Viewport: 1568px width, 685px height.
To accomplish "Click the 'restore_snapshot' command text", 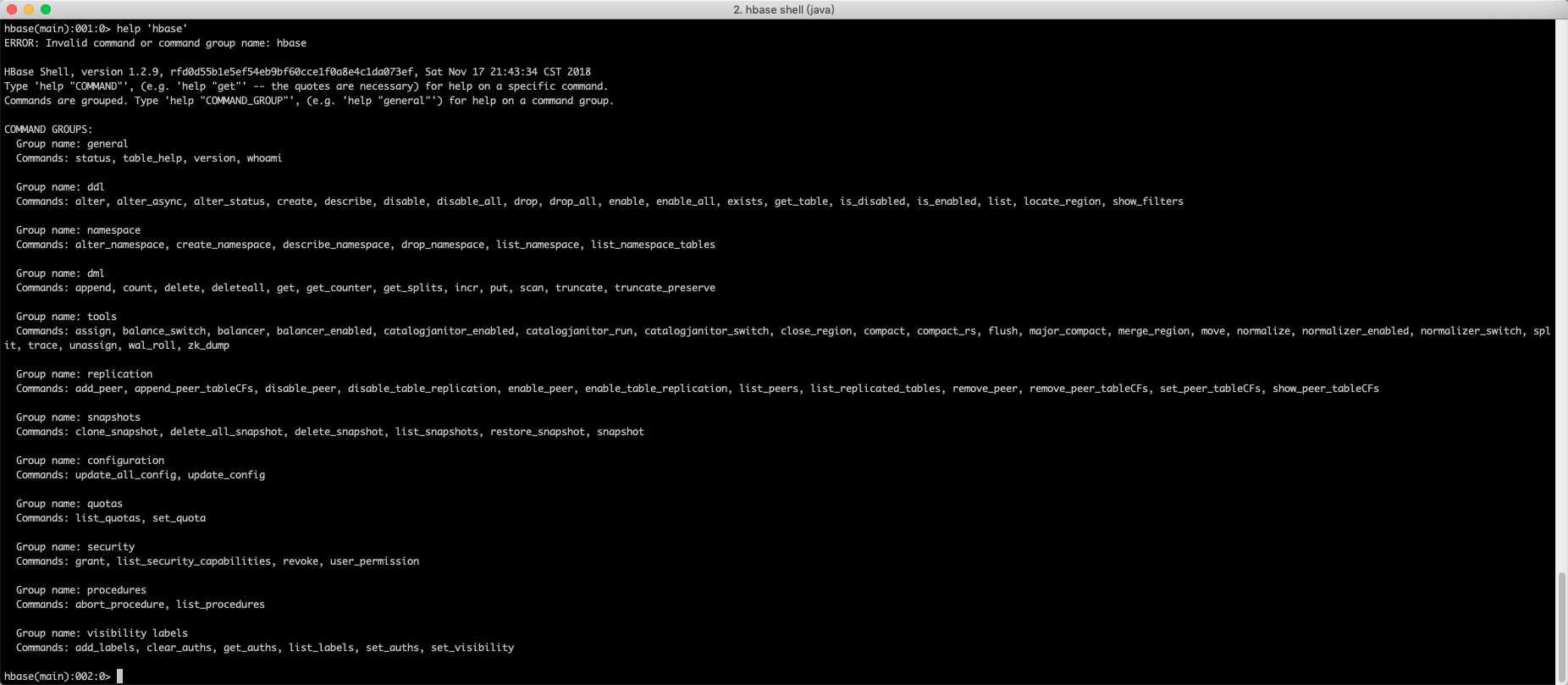I will (538, 432).
